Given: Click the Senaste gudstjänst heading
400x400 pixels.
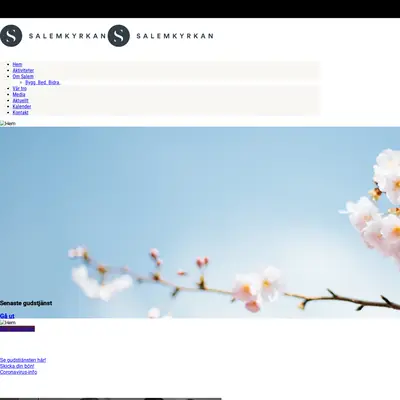Looking at the screenshot, I should [x=26, y=303].
